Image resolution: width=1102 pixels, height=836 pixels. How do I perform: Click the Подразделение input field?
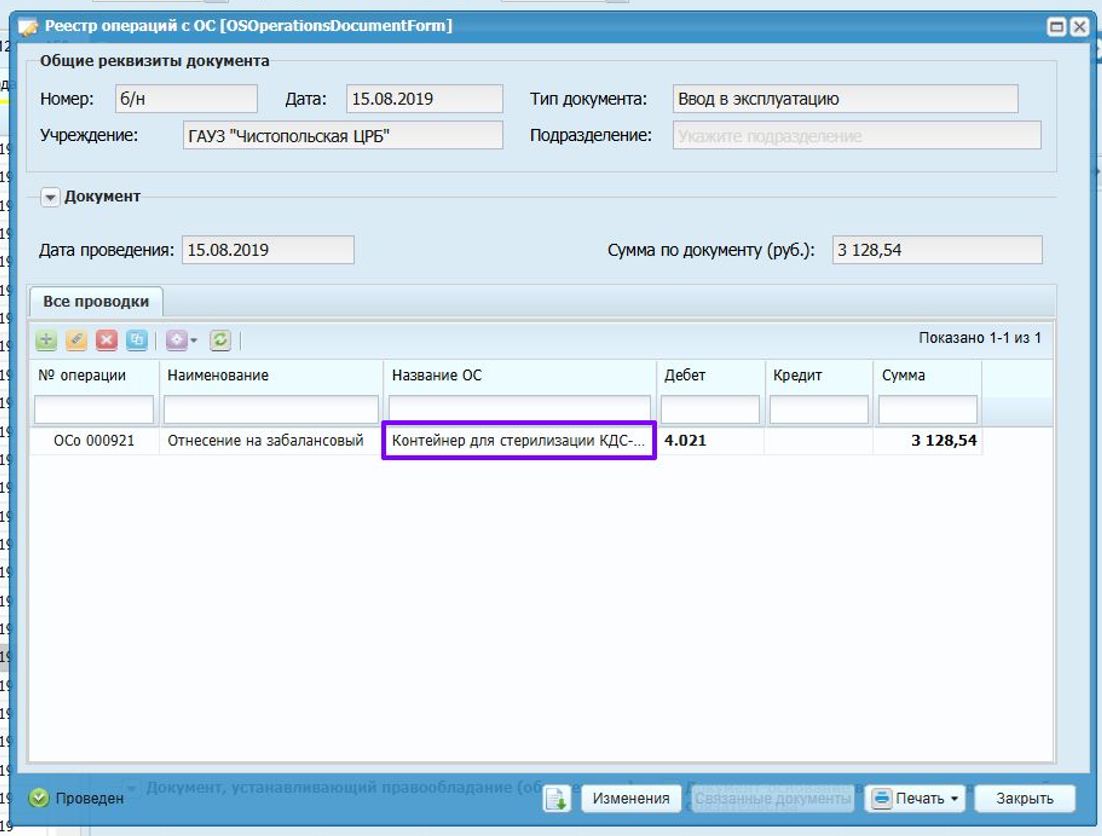pos(857,136)
